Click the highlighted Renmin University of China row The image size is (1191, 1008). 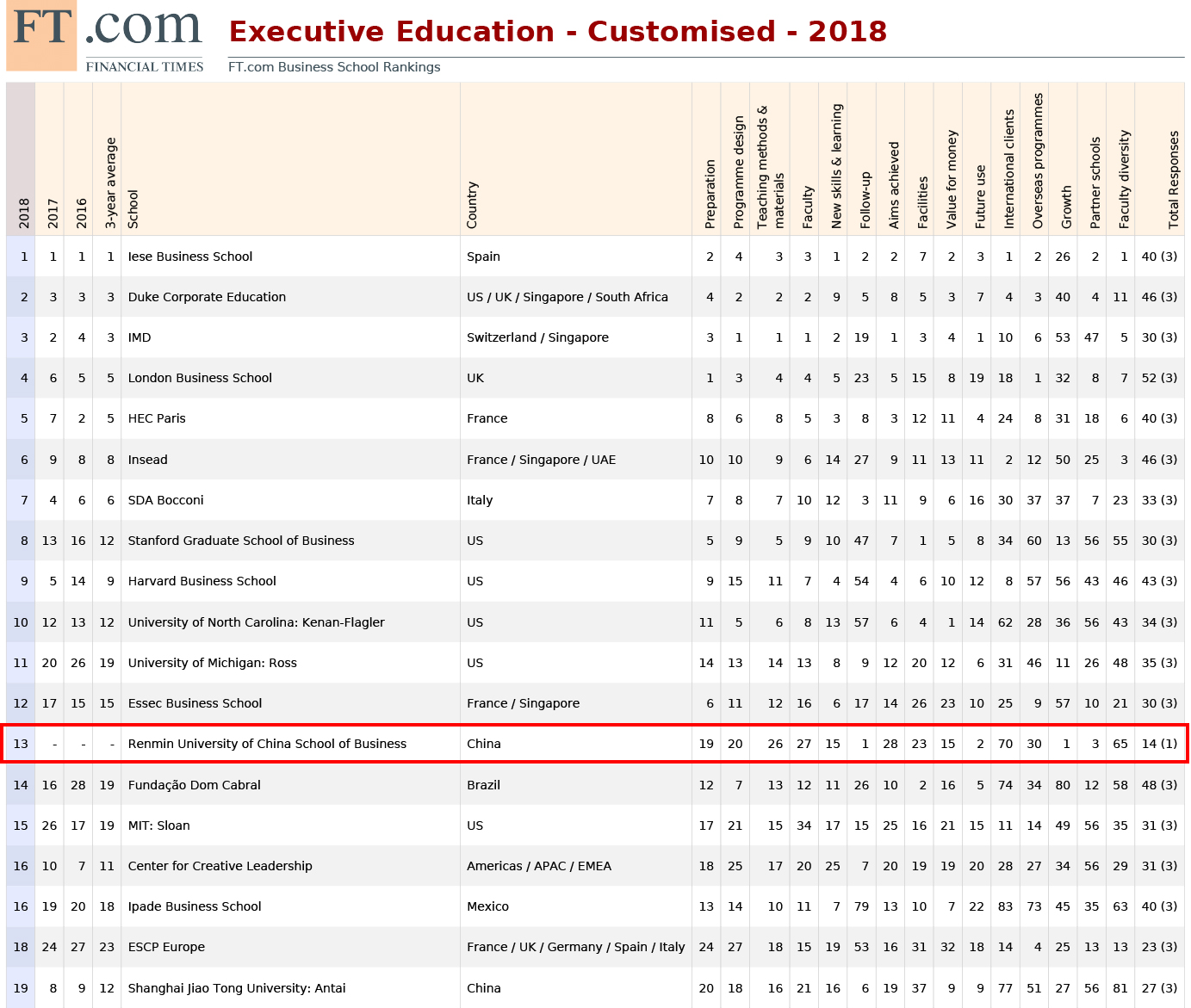(x=267, y=744)
